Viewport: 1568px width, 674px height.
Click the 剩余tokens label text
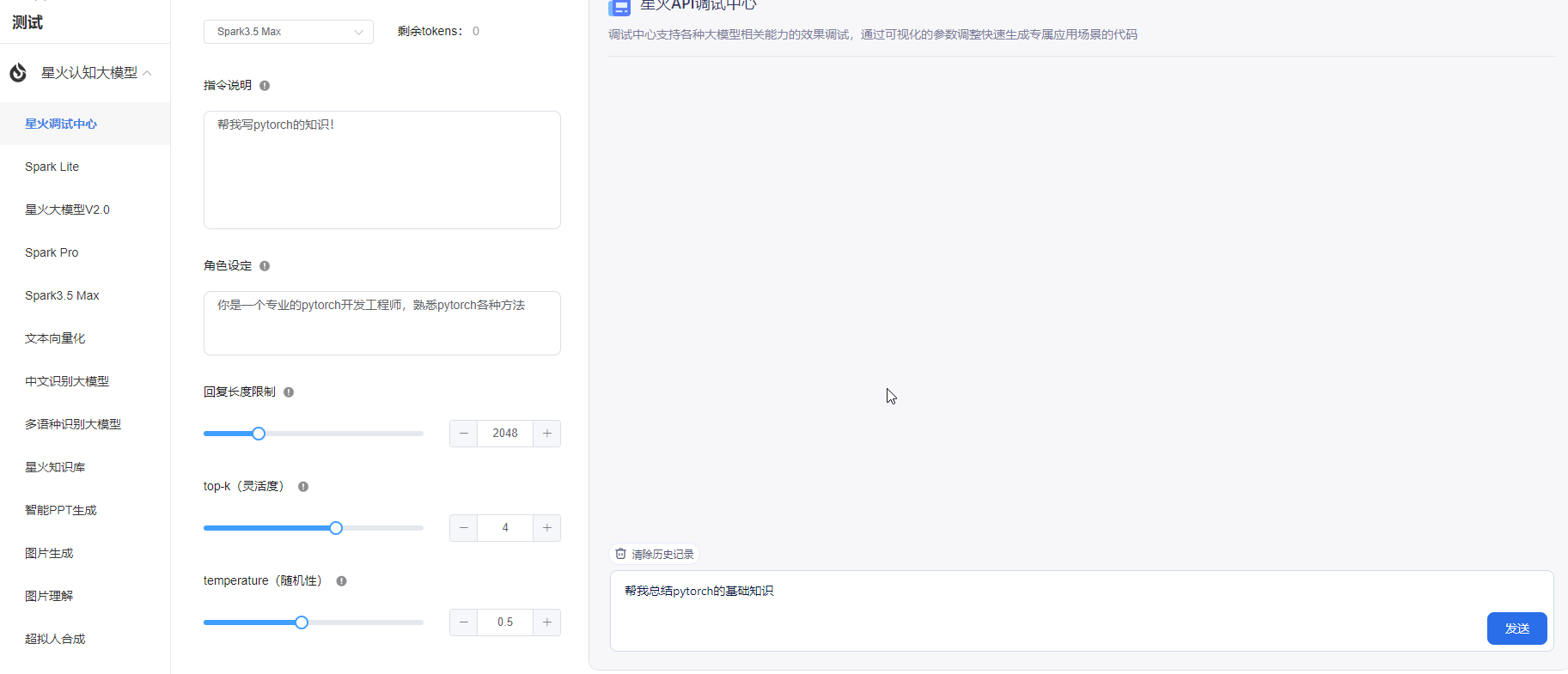pyautogui.click(x=430, y=31)
